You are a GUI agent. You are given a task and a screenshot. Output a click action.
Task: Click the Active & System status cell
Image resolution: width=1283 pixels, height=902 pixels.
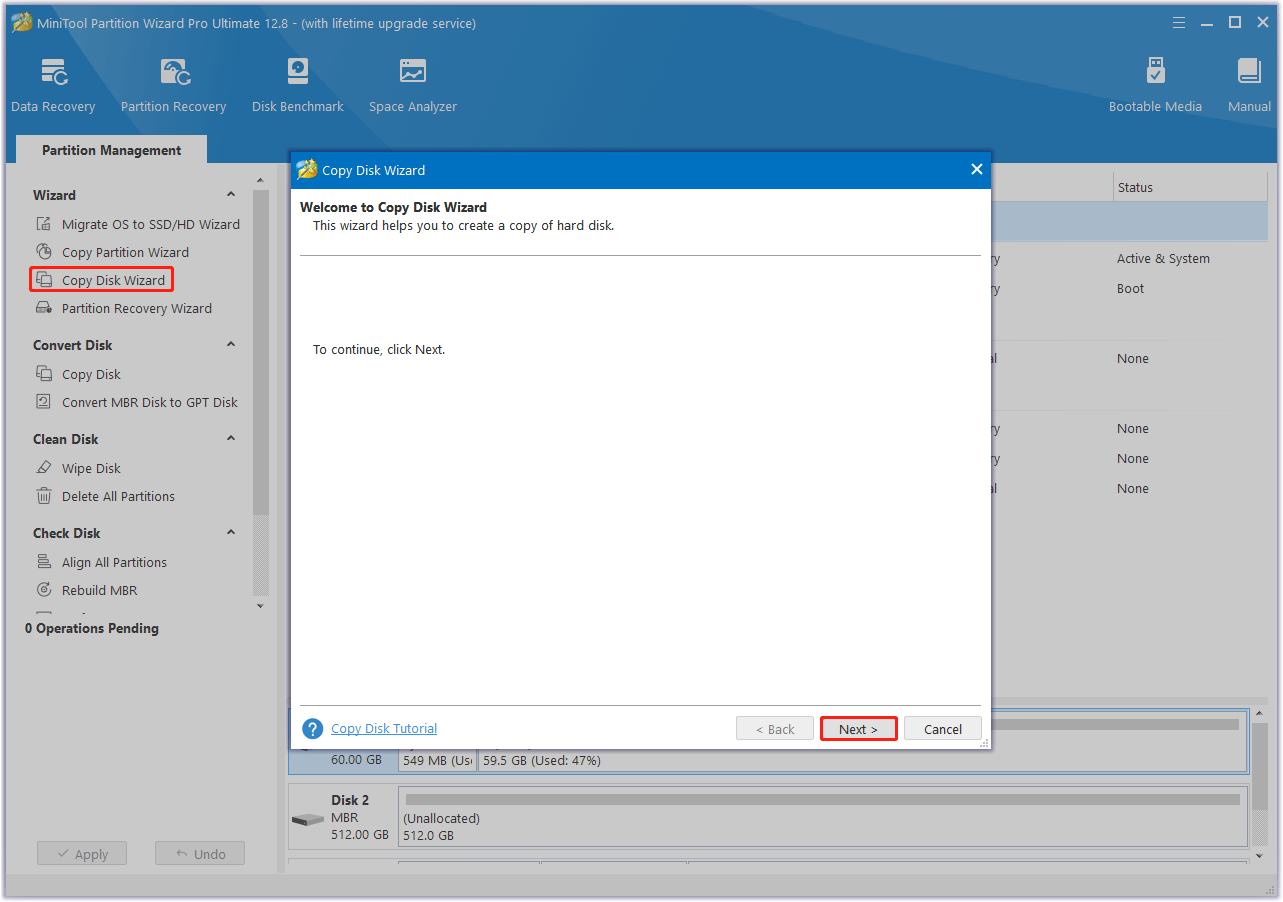1163,258
